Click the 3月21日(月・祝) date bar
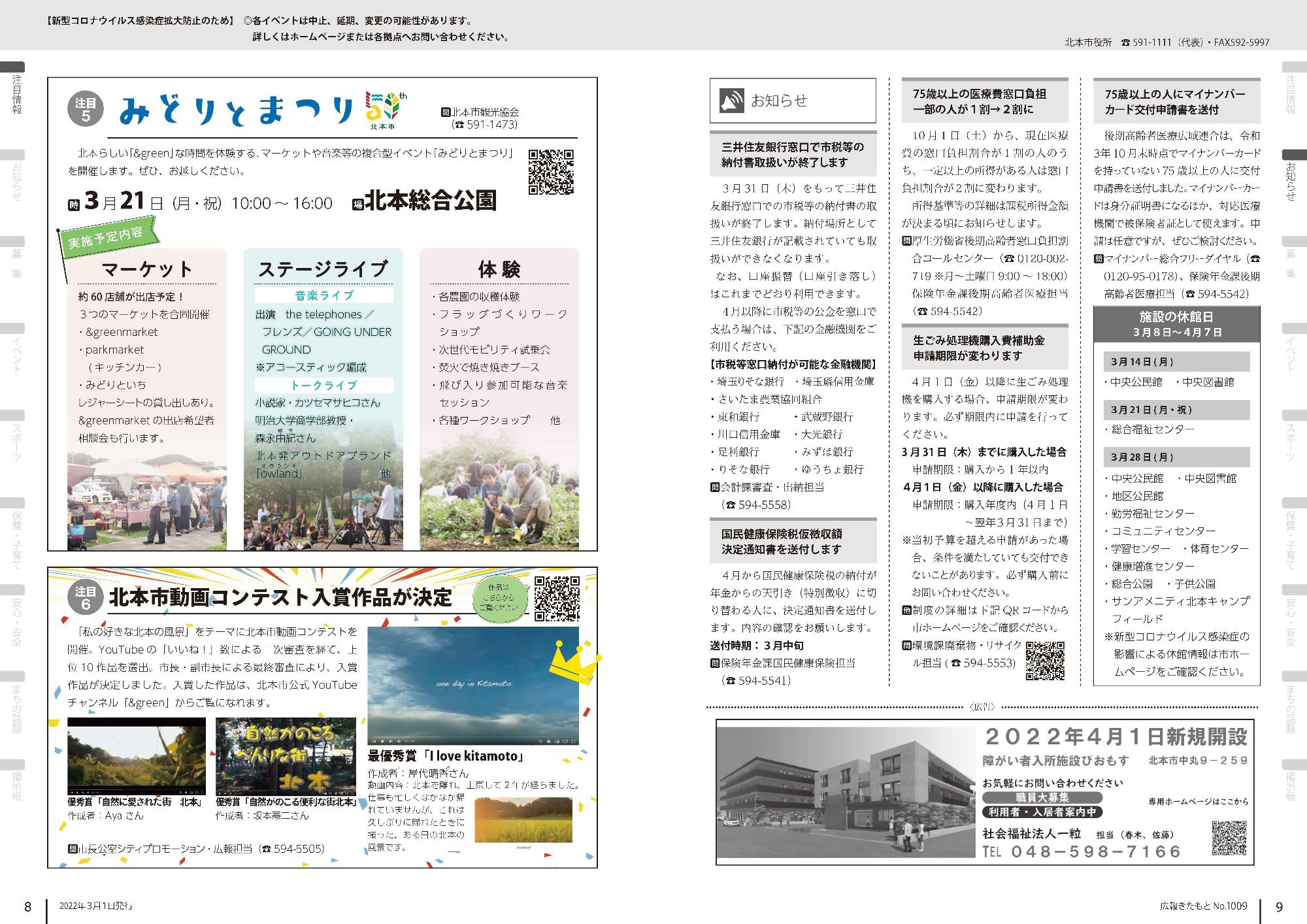 pos(1176,410)
